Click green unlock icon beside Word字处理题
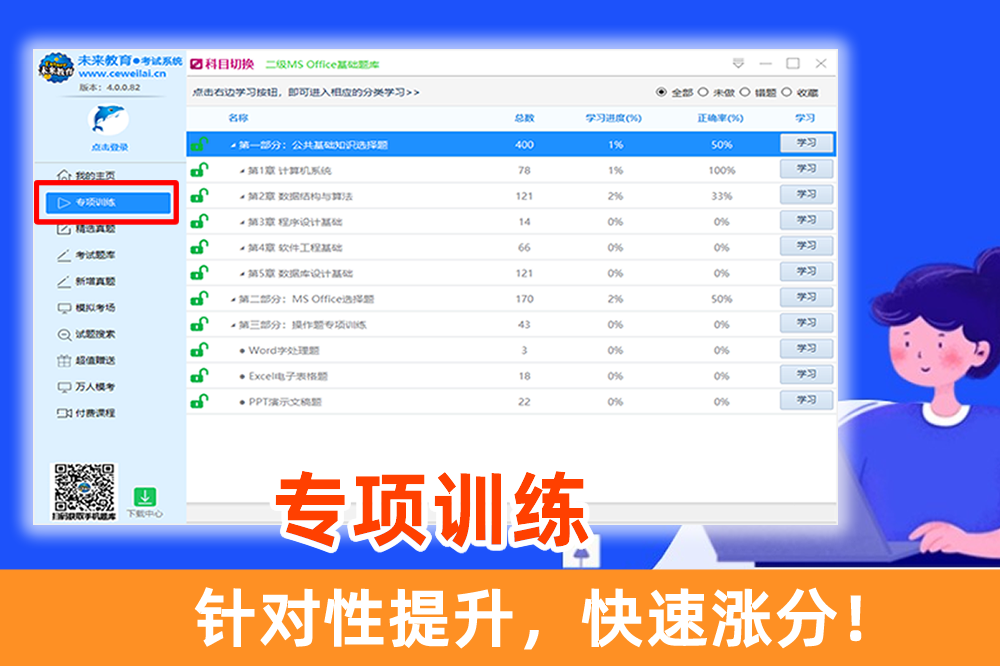 (200, 350)
